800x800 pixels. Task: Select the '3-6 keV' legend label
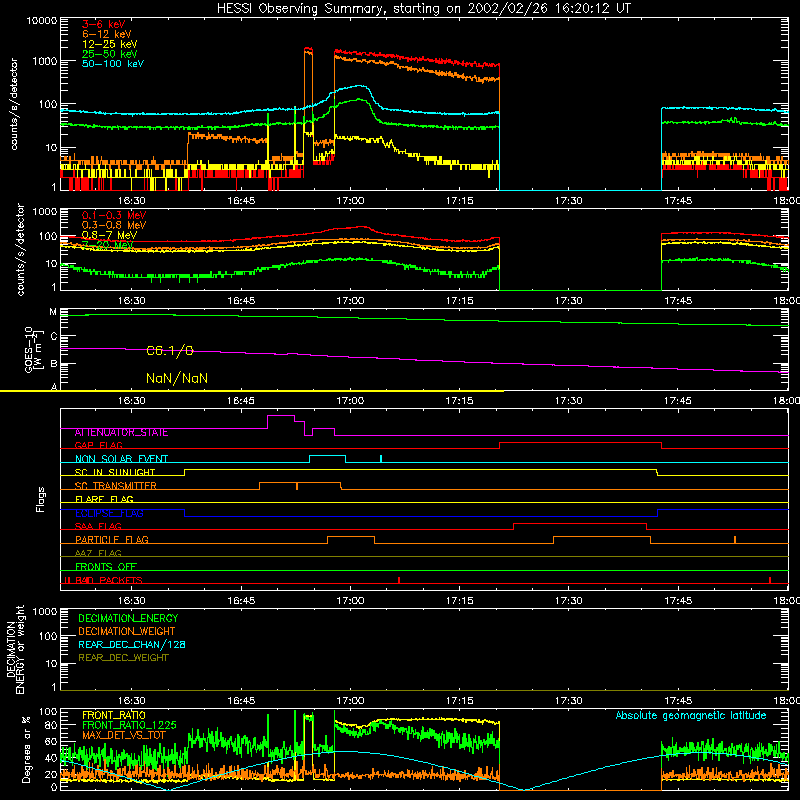104,24
